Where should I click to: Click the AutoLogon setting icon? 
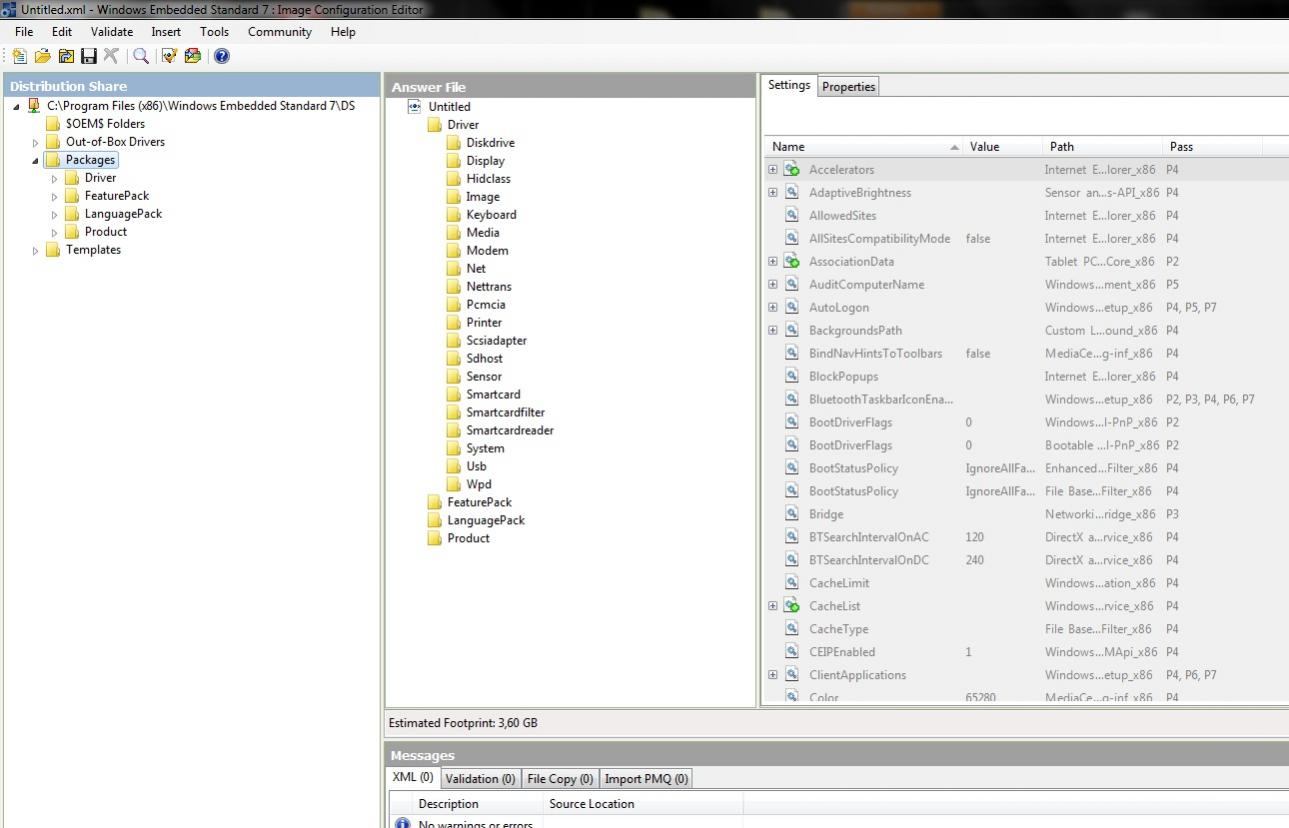(x=792, y=307)
